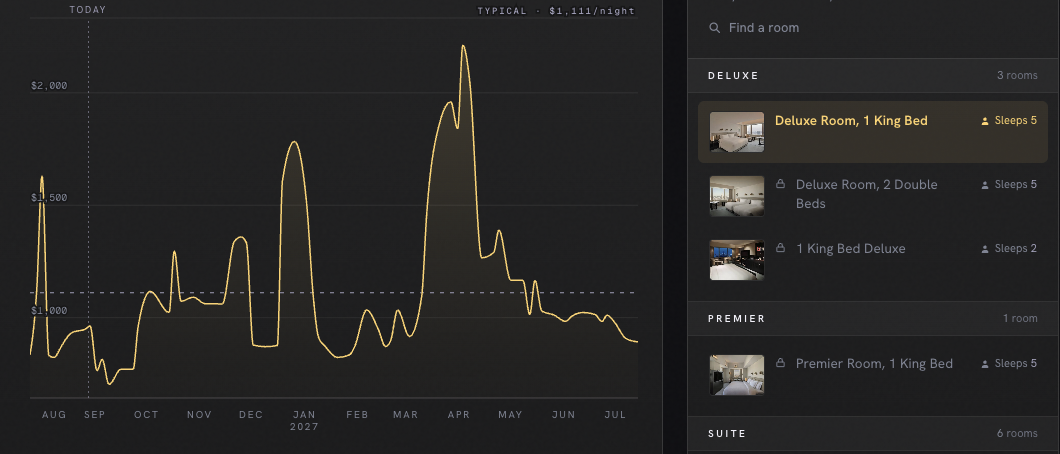Click the 3 rooms count label
1060x454 pixels.
click(1017, 76)
